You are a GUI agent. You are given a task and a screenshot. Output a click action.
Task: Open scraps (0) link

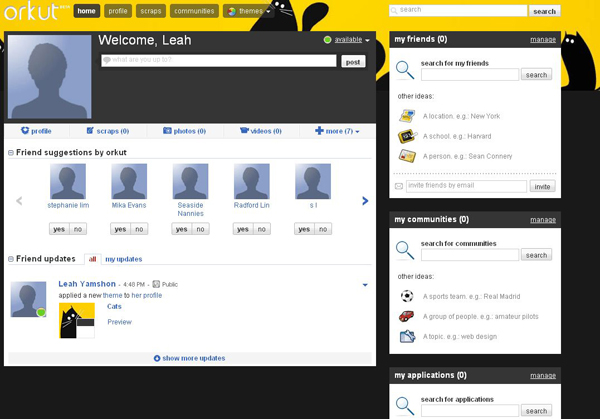(108, 131)
